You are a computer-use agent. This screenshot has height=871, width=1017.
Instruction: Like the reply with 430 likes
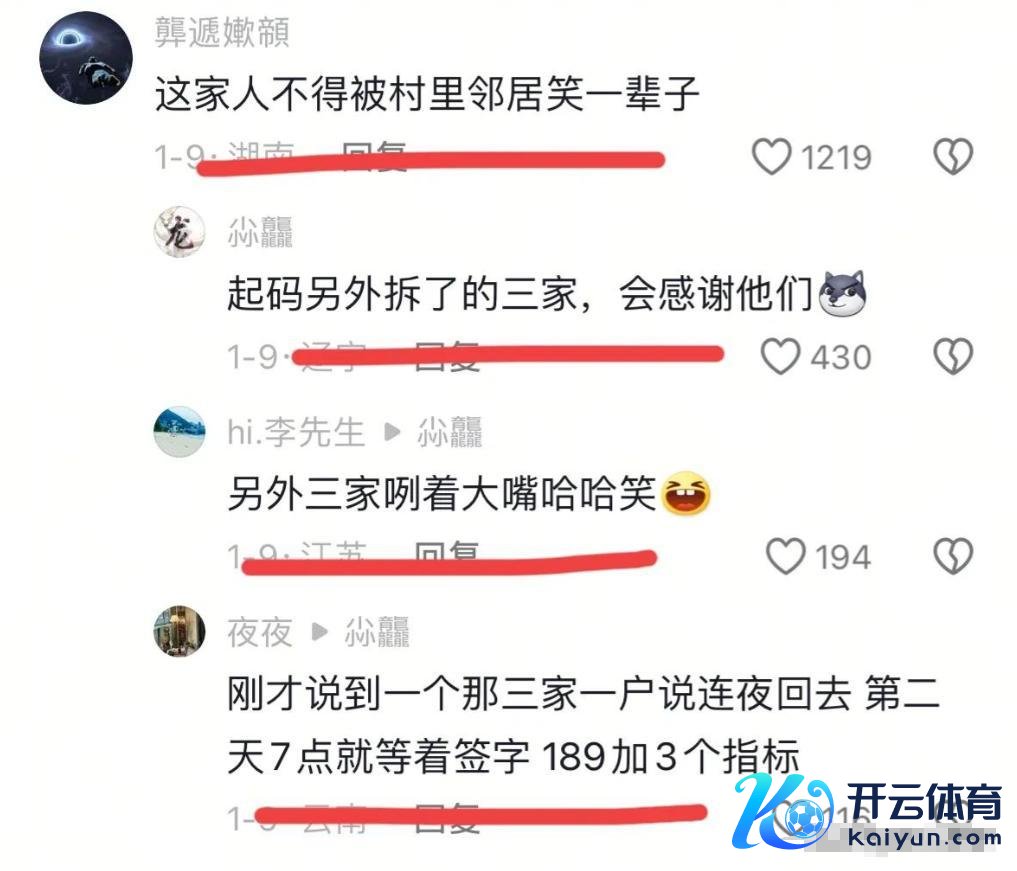[780, 357]
